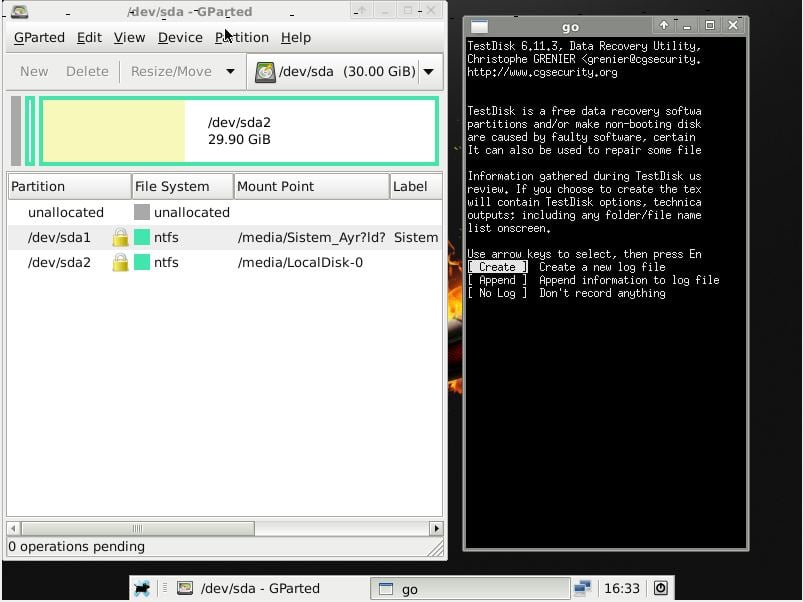Viewport: 803px width, 602px height.
Task: Click the start menu icon in the taskbar
Action: 142,588
